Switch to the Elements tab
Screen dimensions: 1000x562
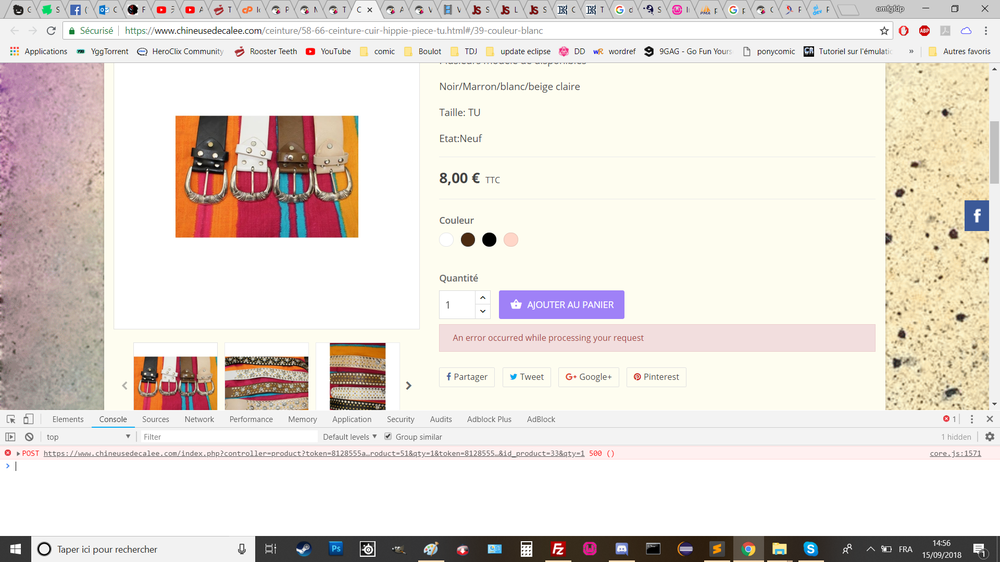coord(68,419)
